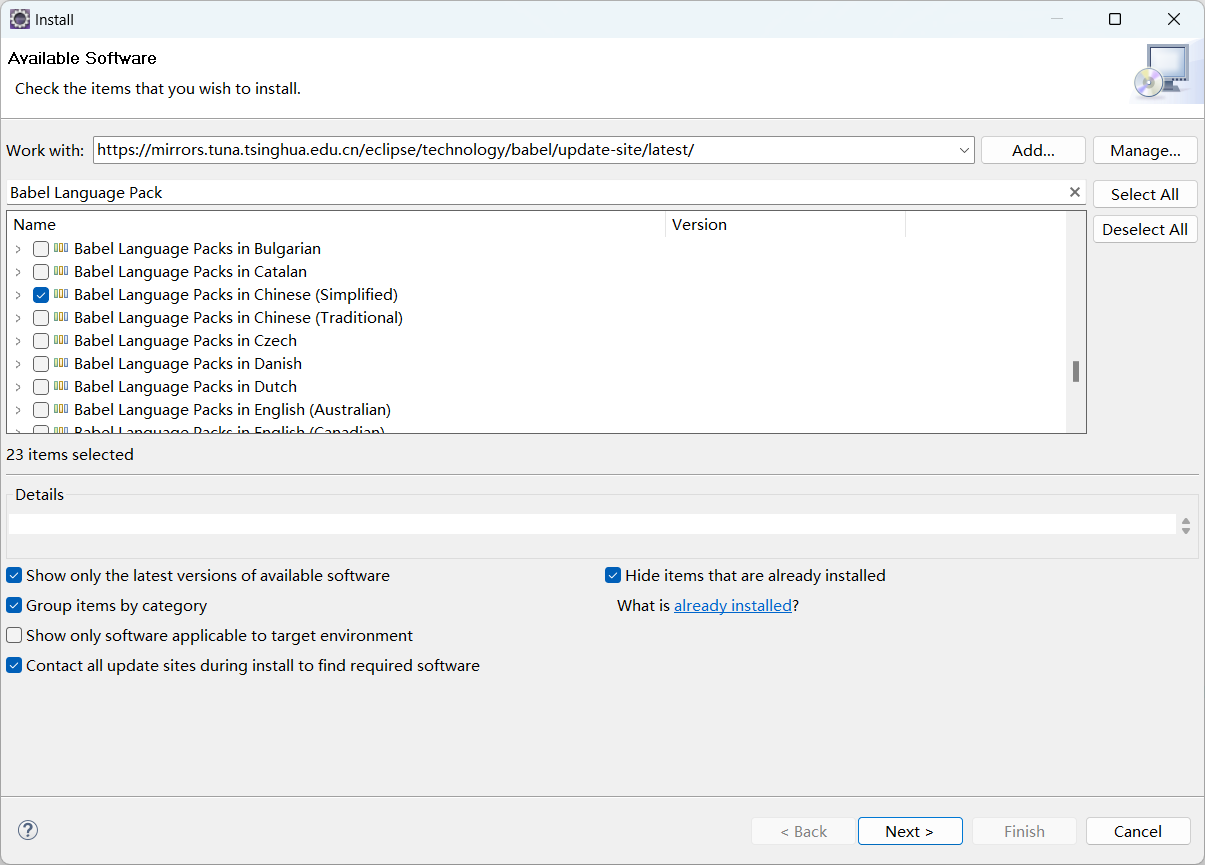Check the Czech language pack checkbox
This screenshot has height=865, width=1205.
[41, 341]
